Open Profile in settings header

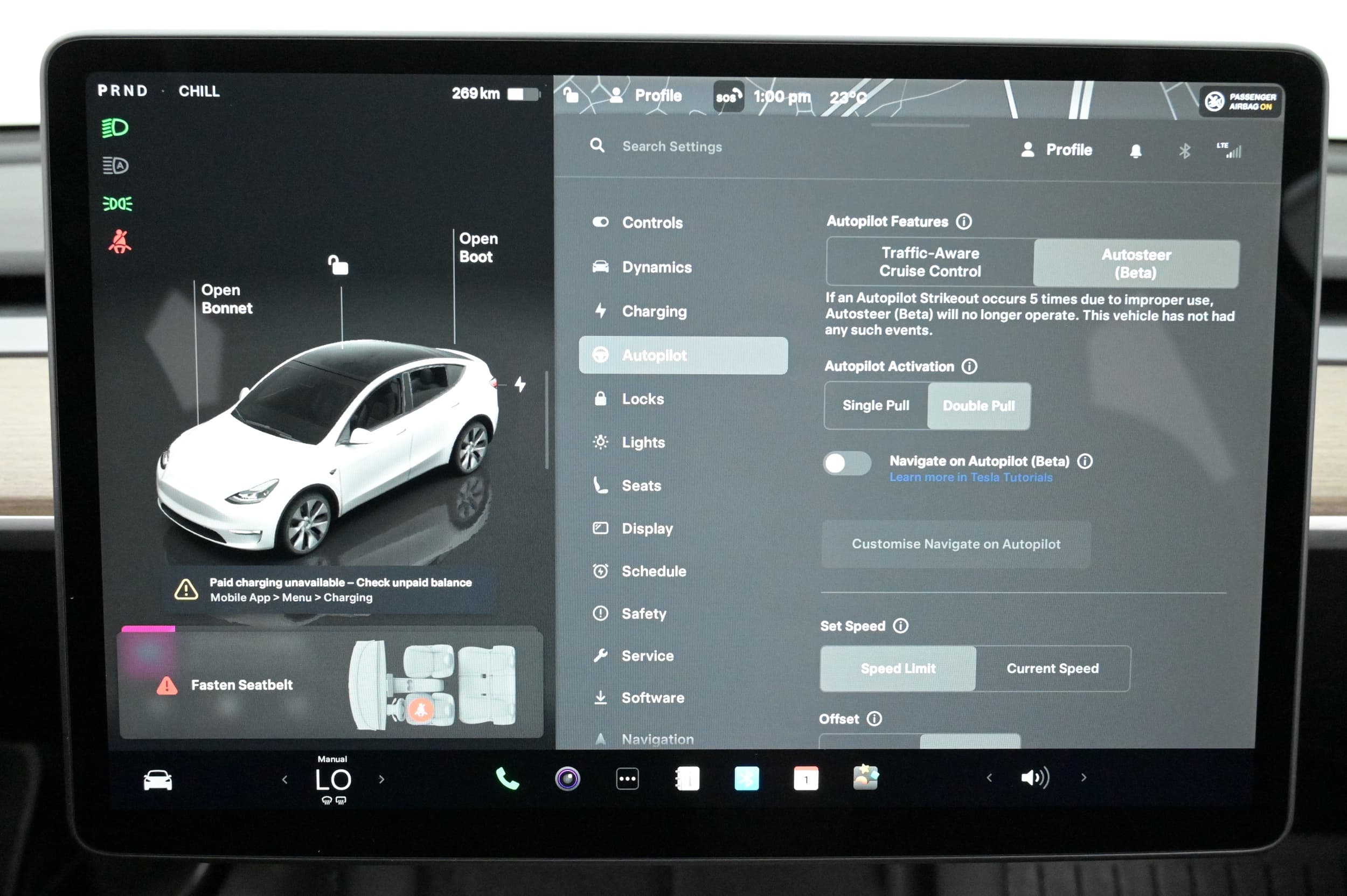(x=1057, y=150)
